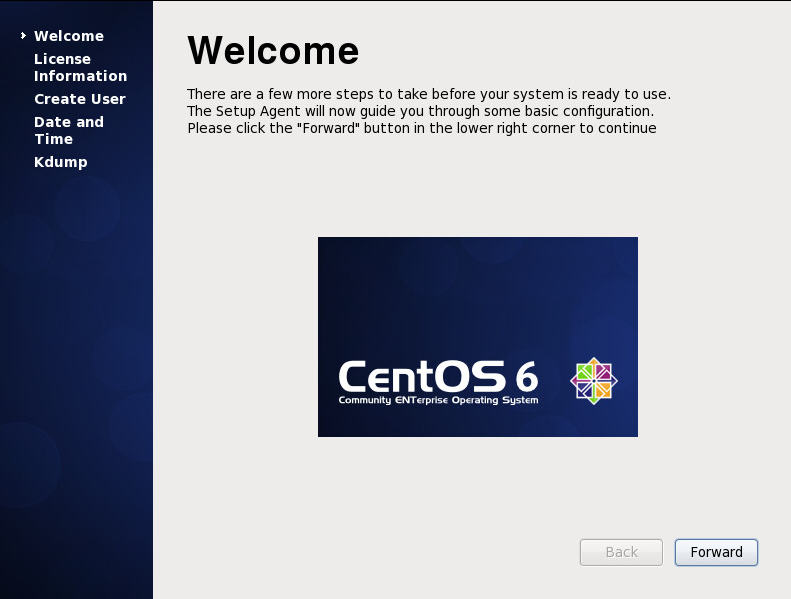Open the Kdump sidebar step

click(x=61, y=162)
